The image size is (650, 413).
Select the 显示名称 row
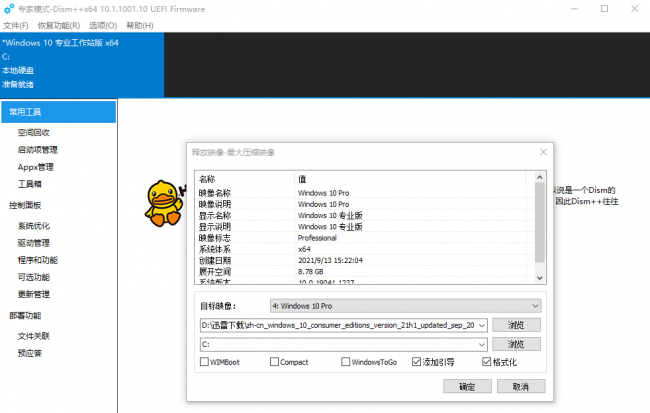(x=364, y=215)
